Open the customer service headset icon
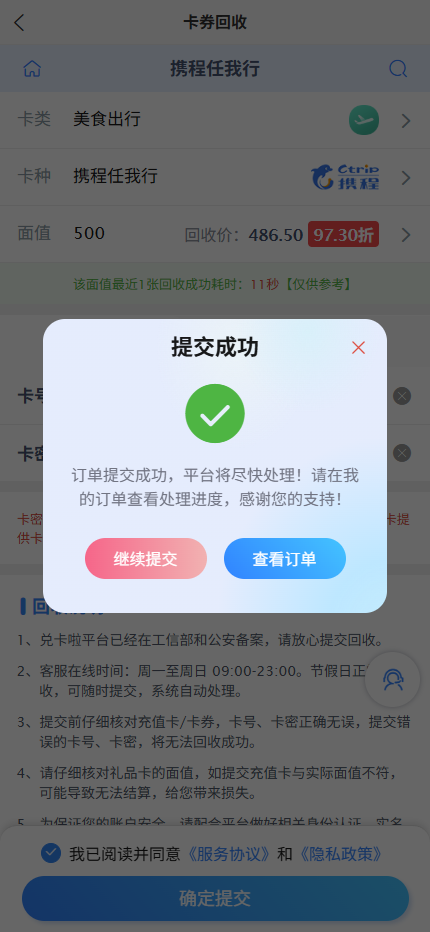 pyautogui.click(x=393, y=679)
